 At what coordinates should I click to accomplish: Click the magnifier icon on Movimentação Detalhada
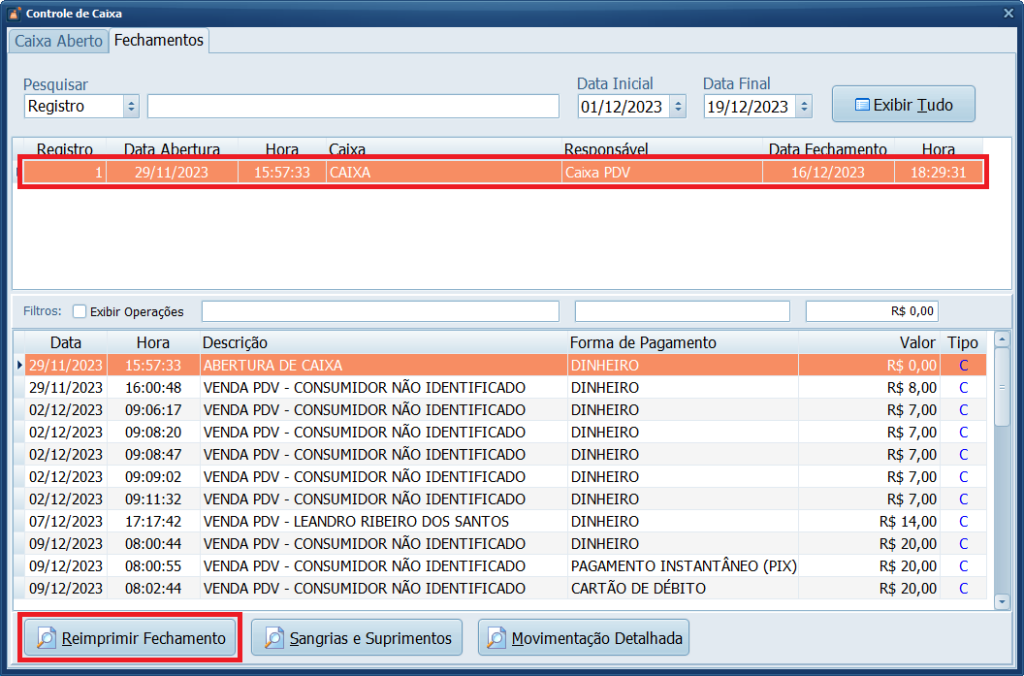click(x=496, y=638)
